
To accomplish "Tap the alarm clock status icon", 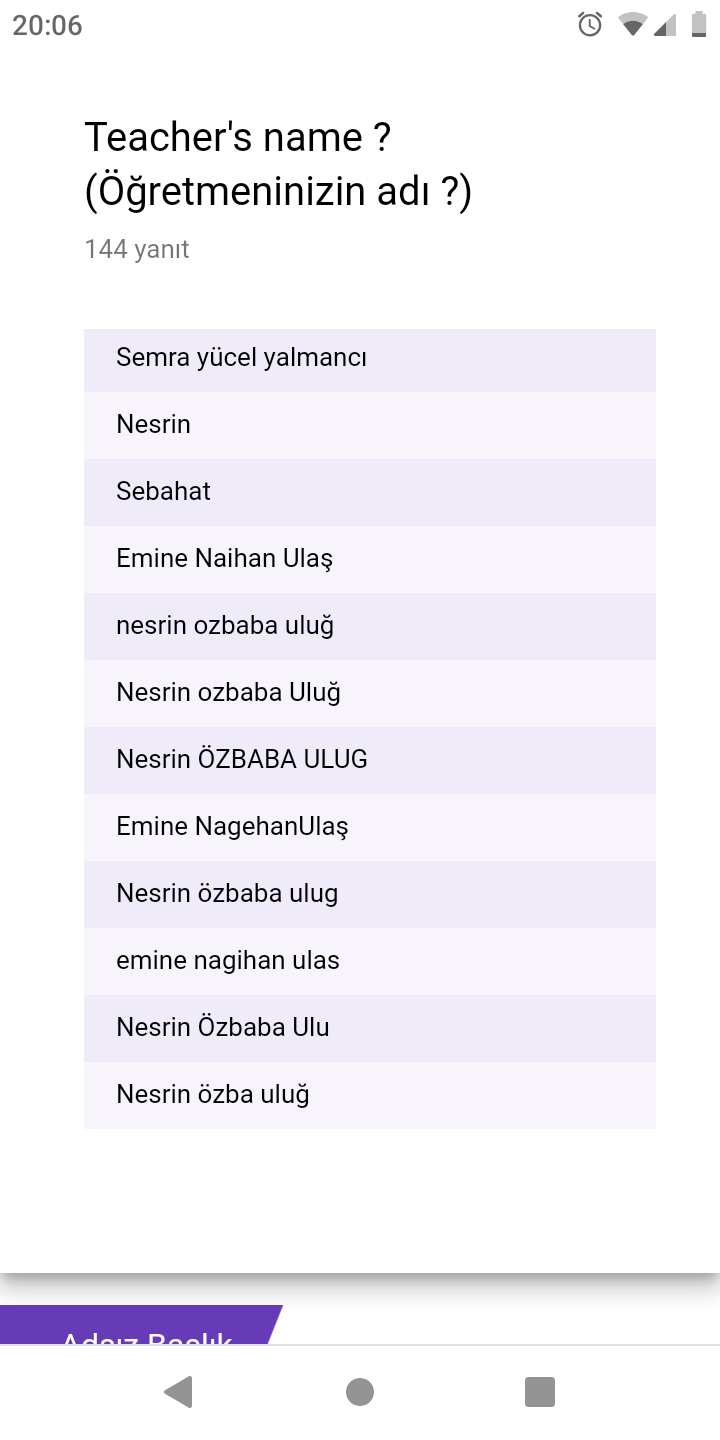I will [x=590, y=25].
